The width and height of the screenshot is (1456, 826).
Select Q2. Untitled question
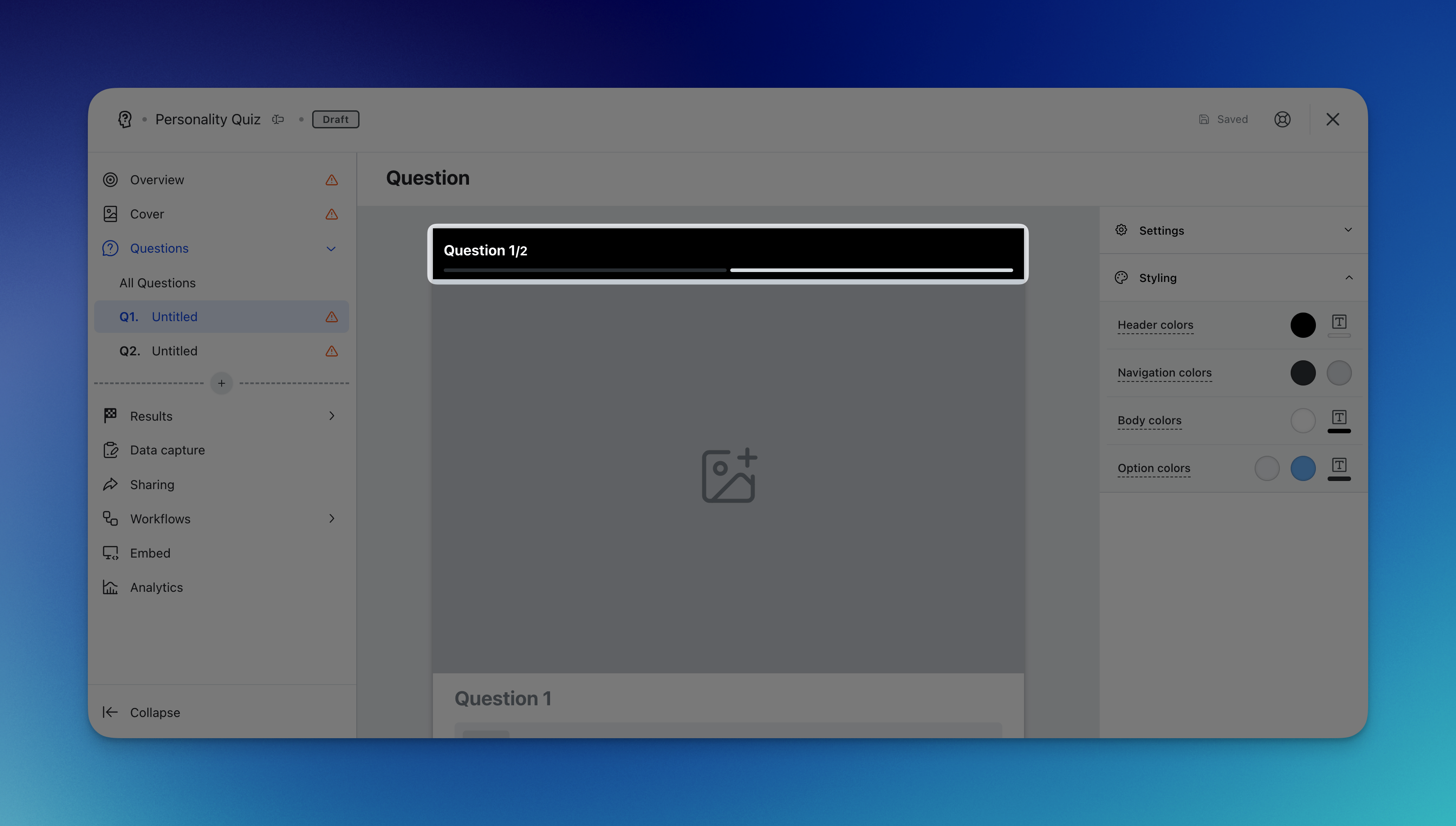175,351
